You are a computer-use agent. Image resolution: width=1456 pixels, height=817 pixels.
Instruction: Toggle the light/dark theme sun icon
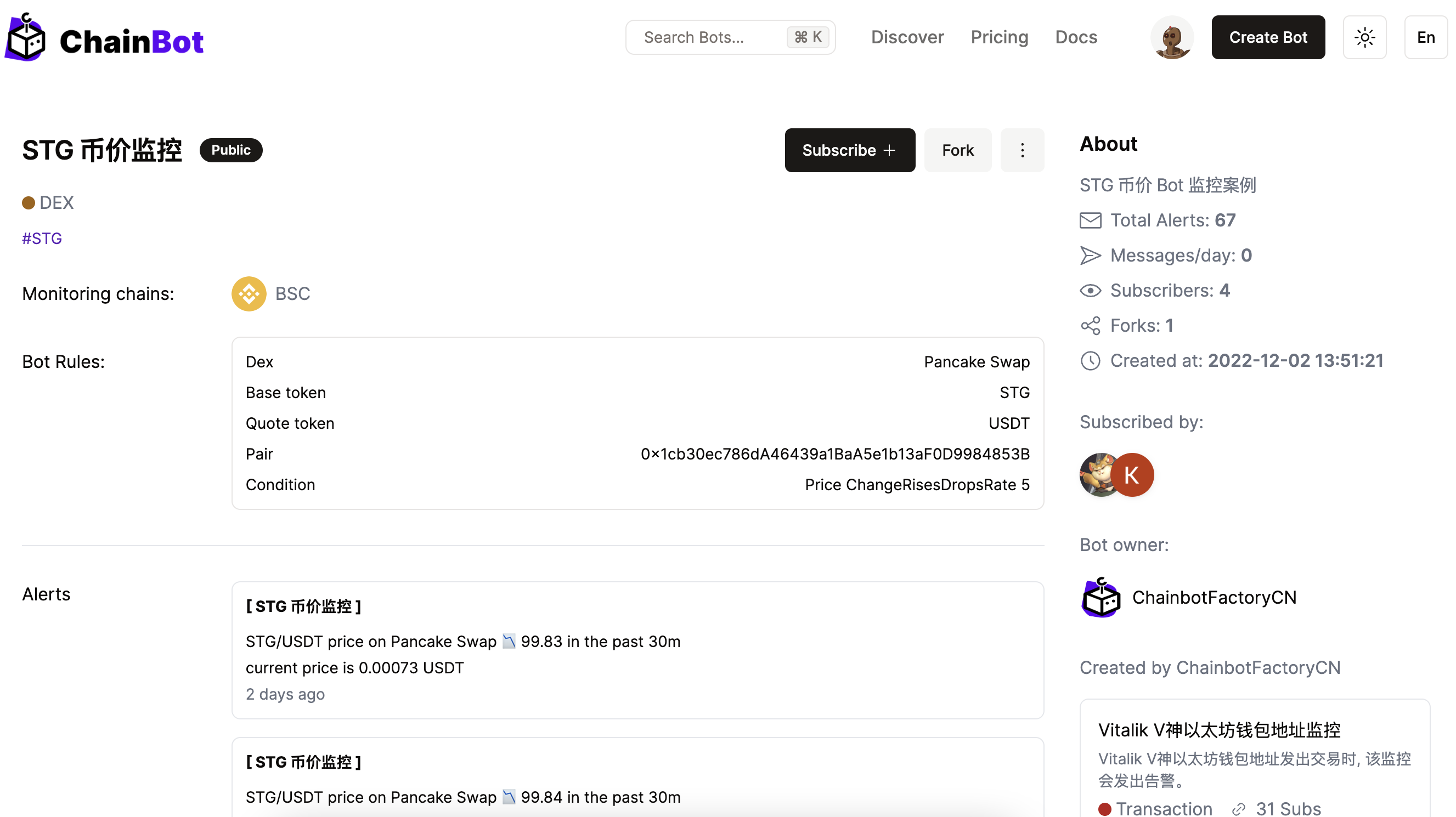[1364, 37]
